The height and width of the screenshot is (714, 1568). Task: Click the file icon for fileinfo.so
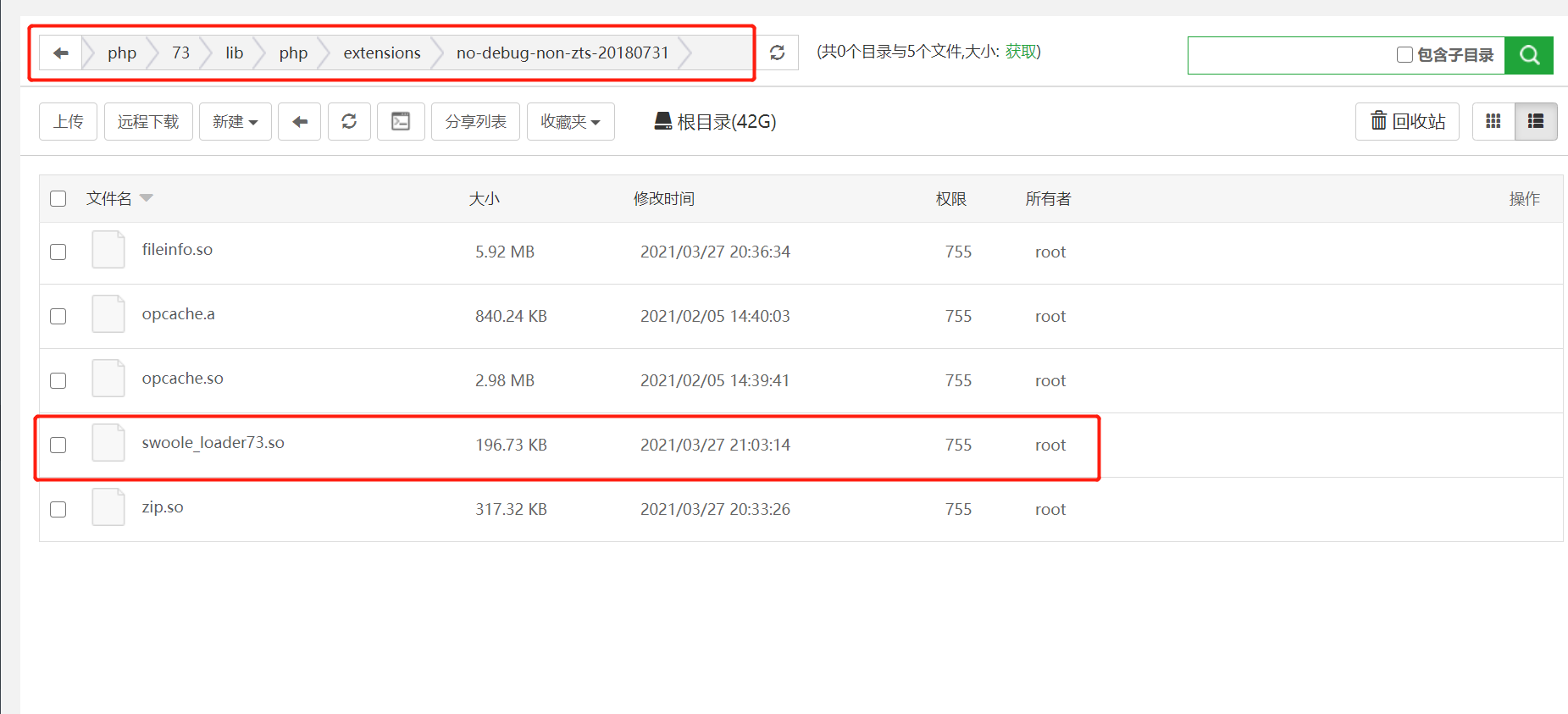click(x=108, y=250)
